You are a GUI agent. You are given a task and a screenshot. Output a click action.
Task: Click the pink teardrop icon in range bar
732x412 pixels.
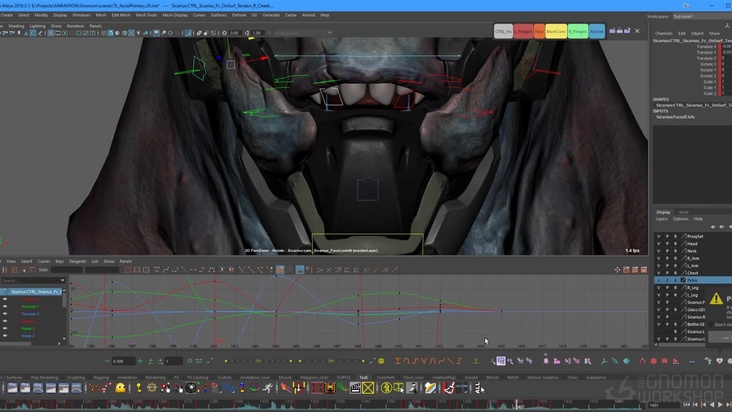pyautogui.click(x=545, y=361)
